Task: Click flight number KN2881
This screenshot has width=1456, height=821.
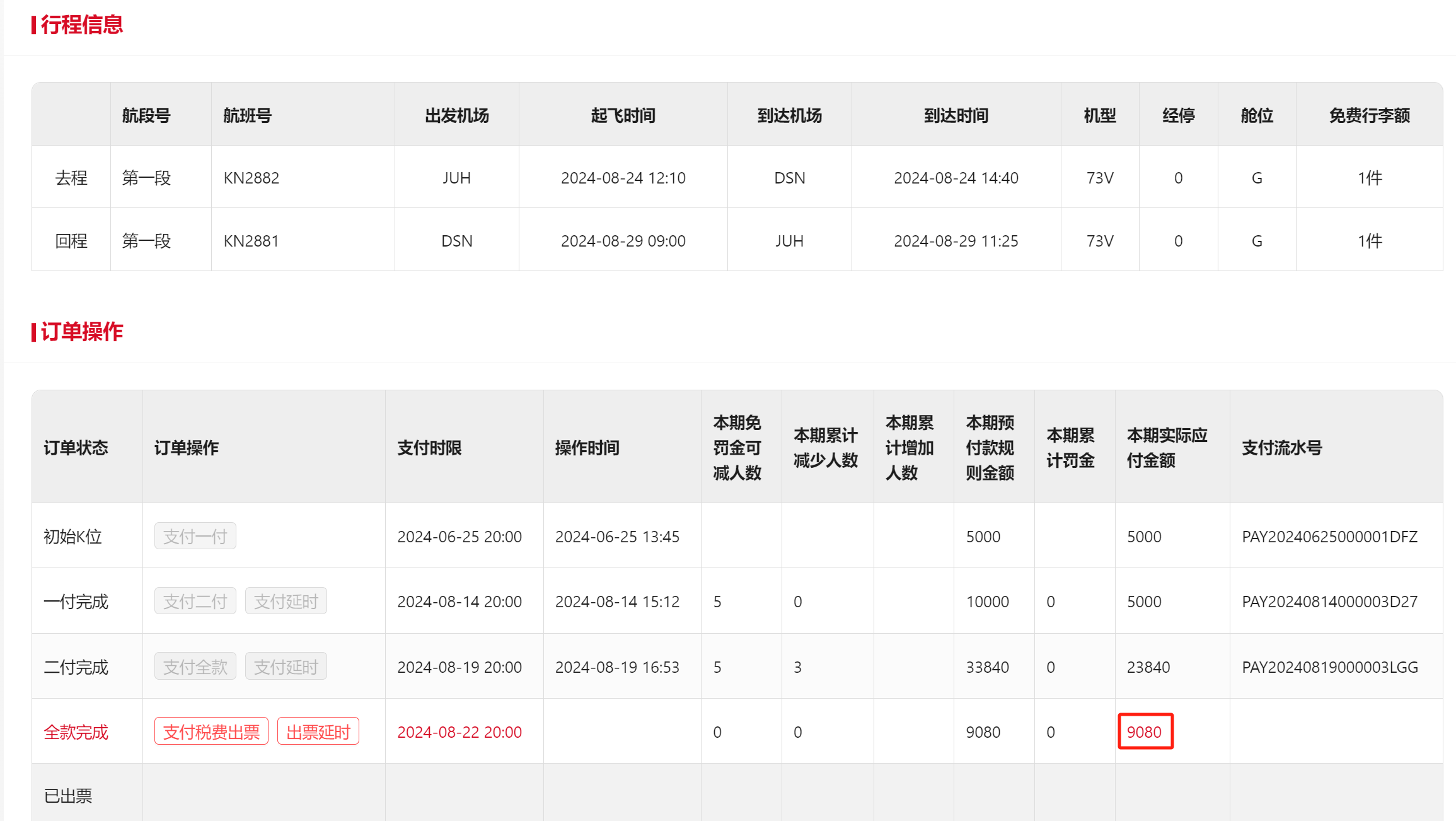Action: (x=251, y=241)
